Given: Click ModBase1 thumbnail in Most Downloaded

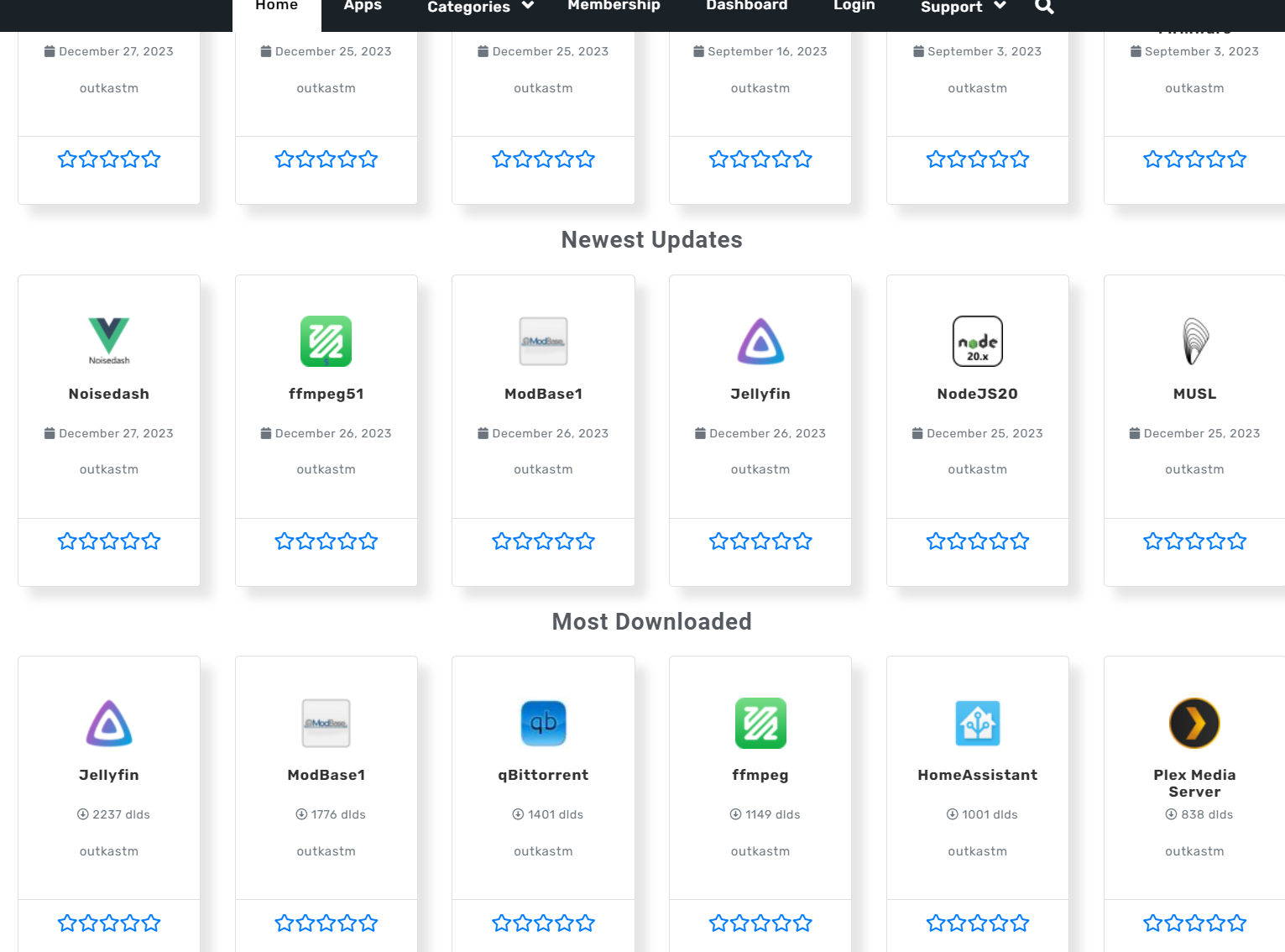Looking at the screenshot, I should 326,723.
